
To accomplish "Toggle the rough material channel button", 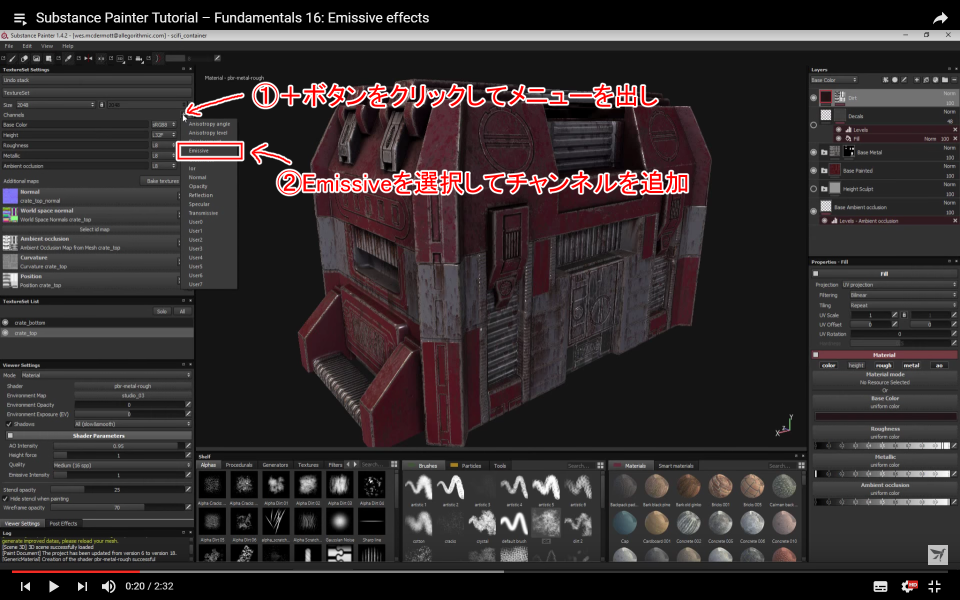I will (x=883, y=366).
